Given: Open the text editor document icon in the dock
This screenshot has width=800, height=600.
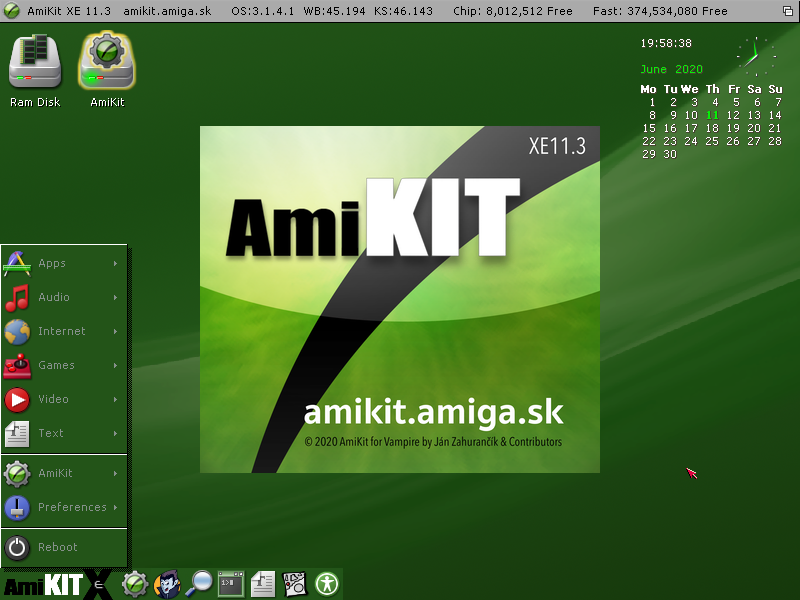Looking at the screenshot, I should [263, 583].
